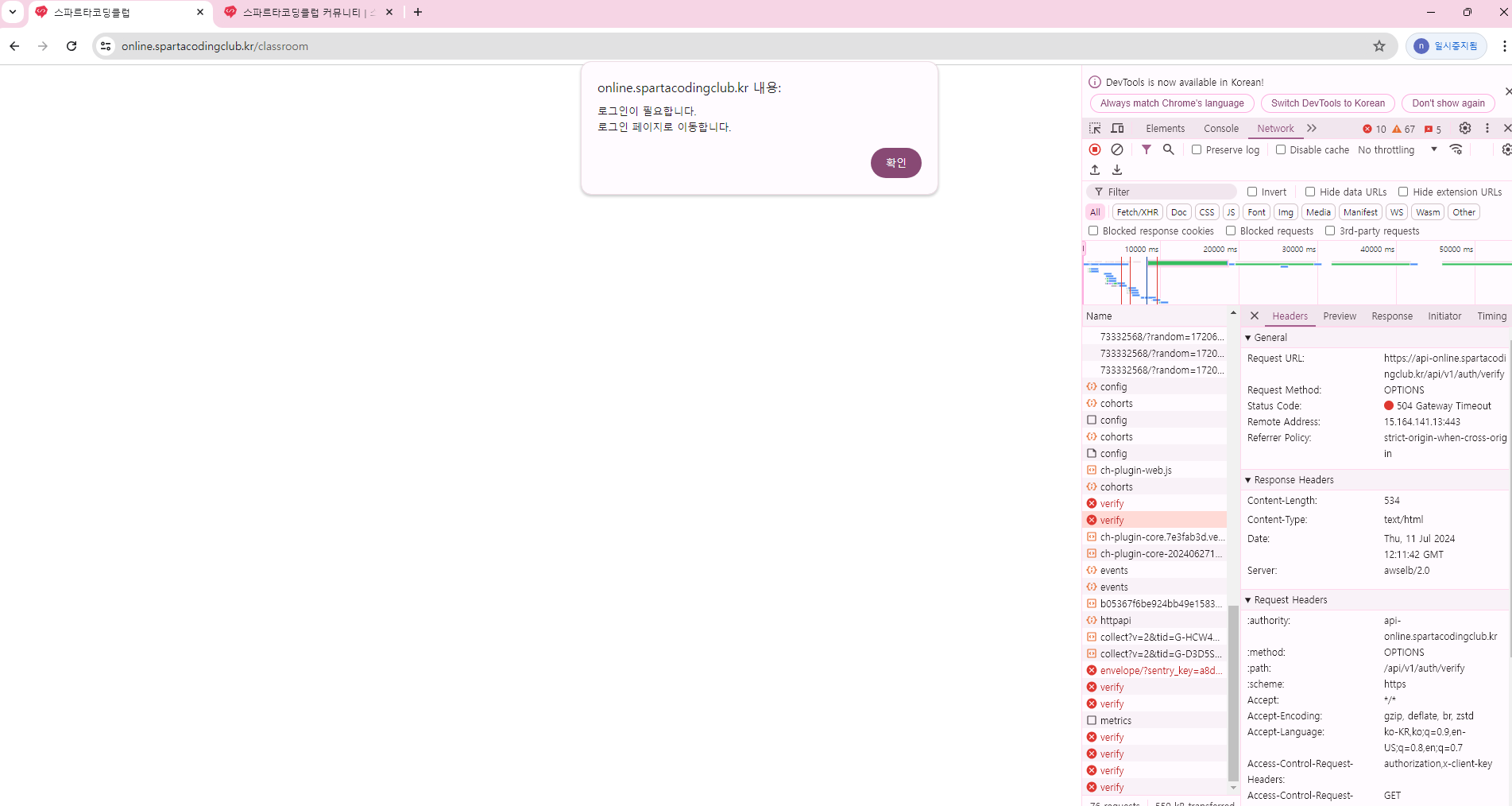
Task: Filter requests by JS type
Action: [1231, 212]
